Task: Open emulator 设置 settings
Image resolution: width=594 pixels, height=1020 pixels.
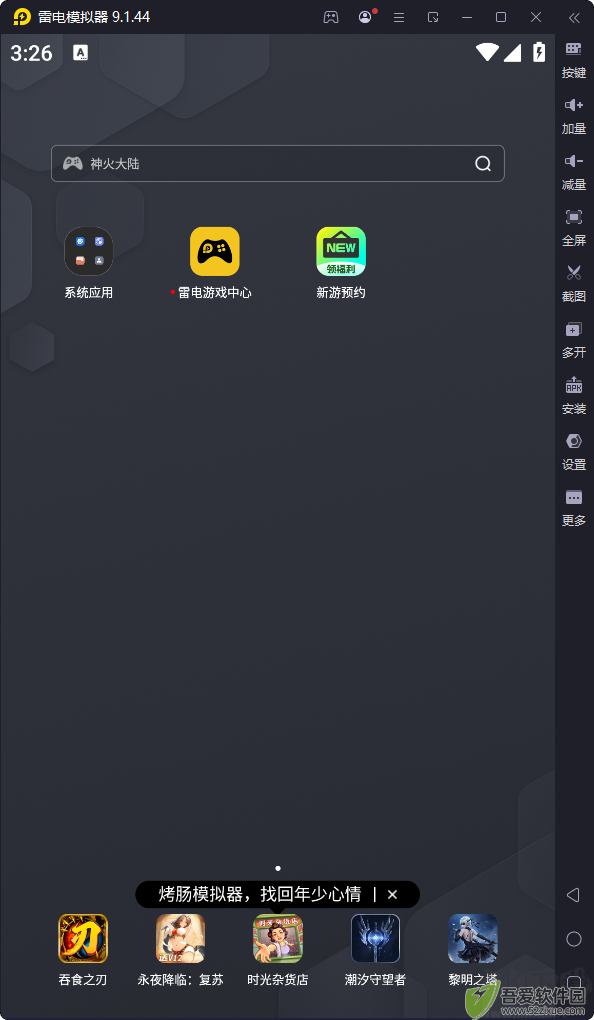Action: [x=573, y=451]
